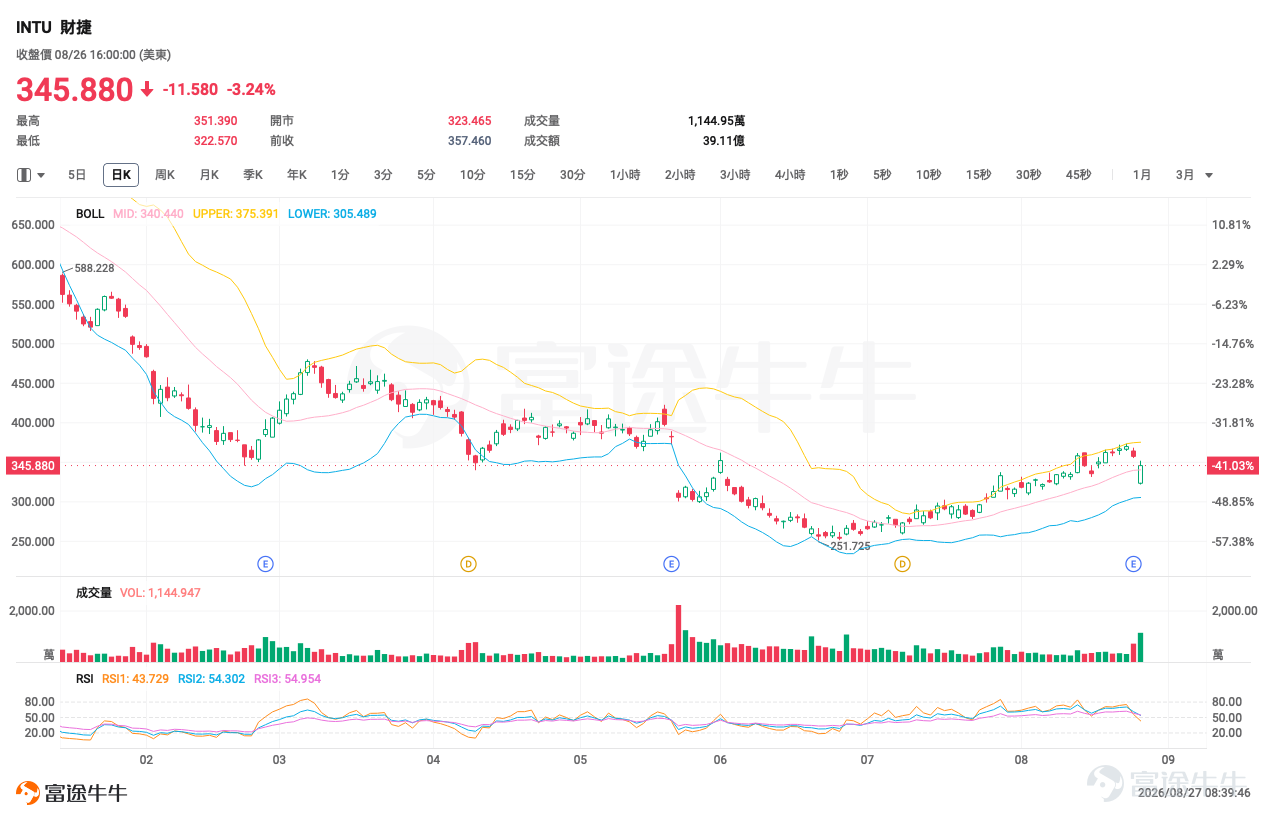
Task: Choose the 30分 interval
Action: [572, 175]
